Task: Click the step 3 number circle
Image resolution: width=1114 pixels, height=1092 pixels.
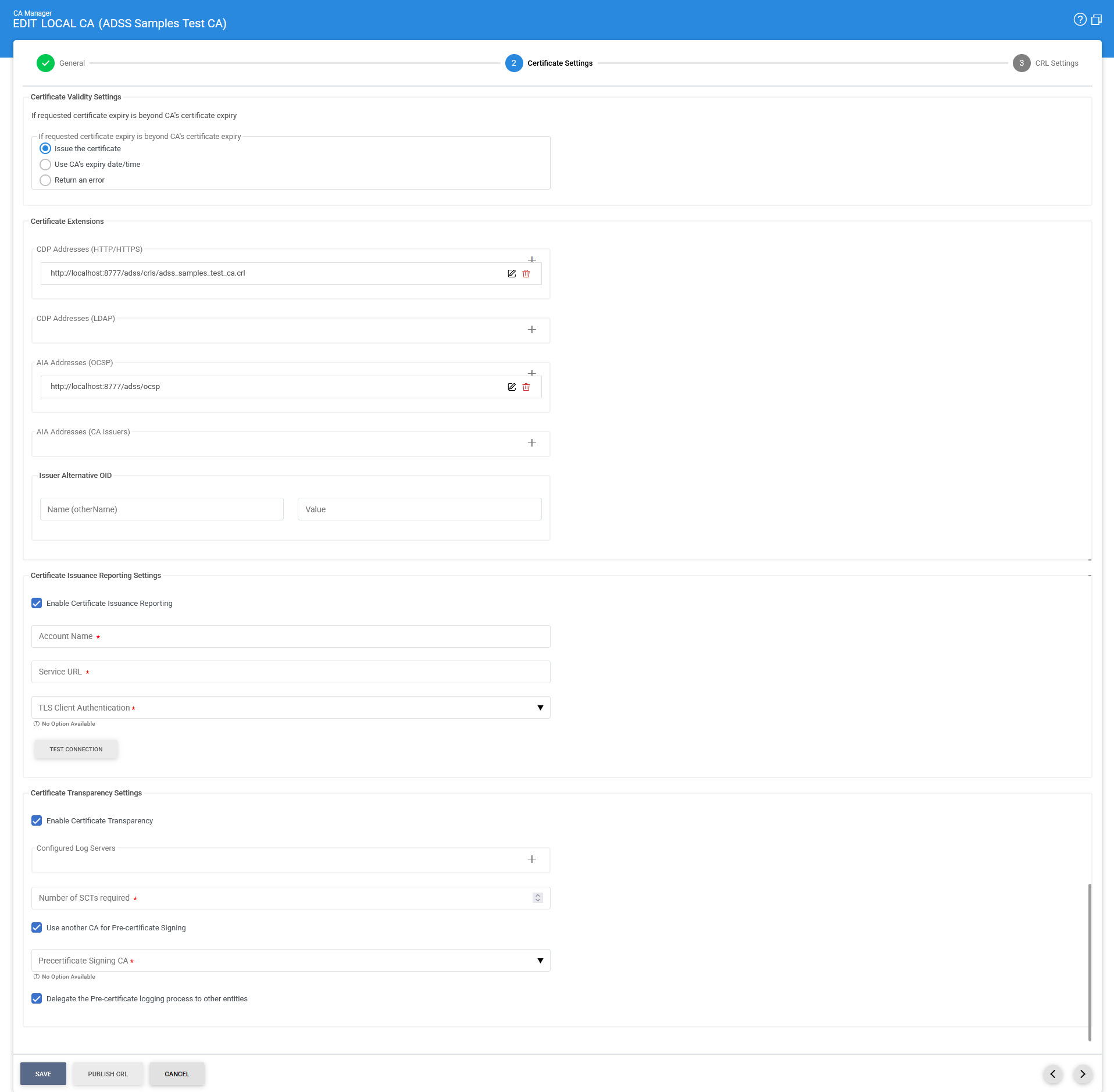Action: (x=1022, y=63)
